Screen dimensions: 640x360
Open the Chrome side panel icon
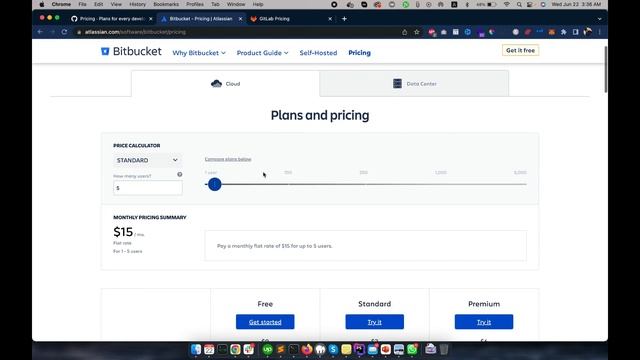click(576, 32)
